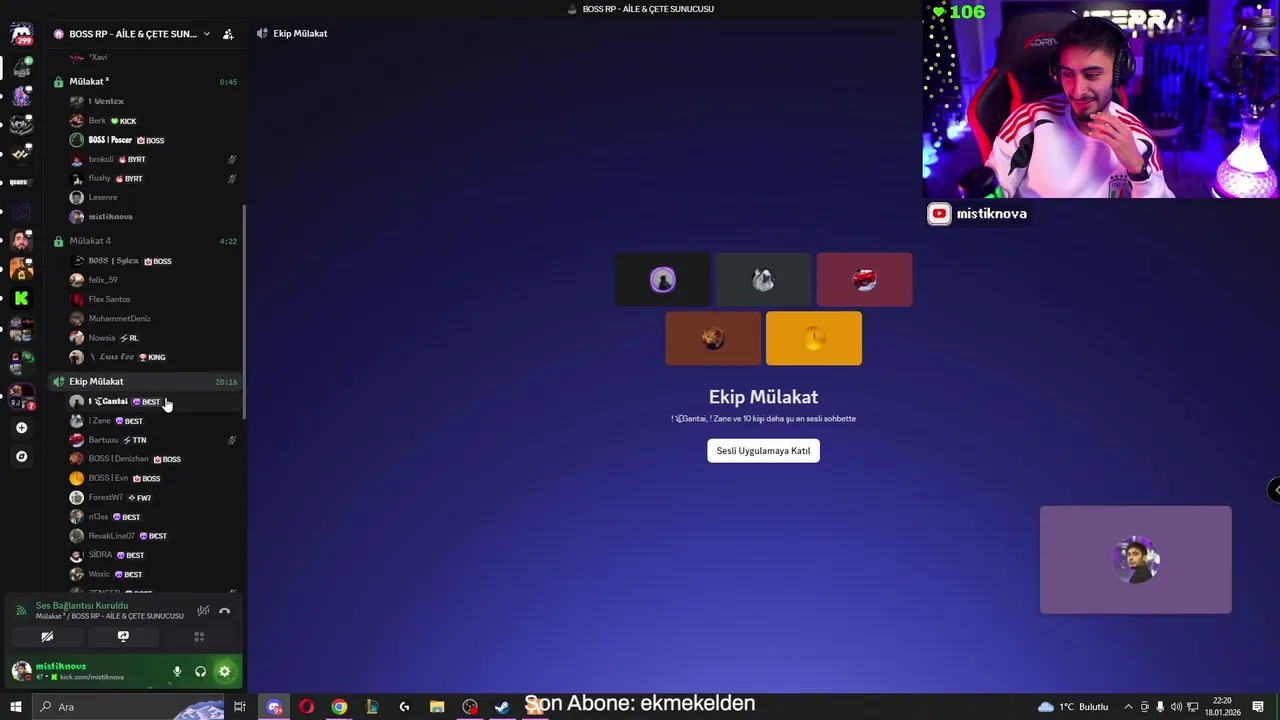Screen dimensions: 1280x720
Task: Select brokoli in the voice member list
Action: click(154, 159)
